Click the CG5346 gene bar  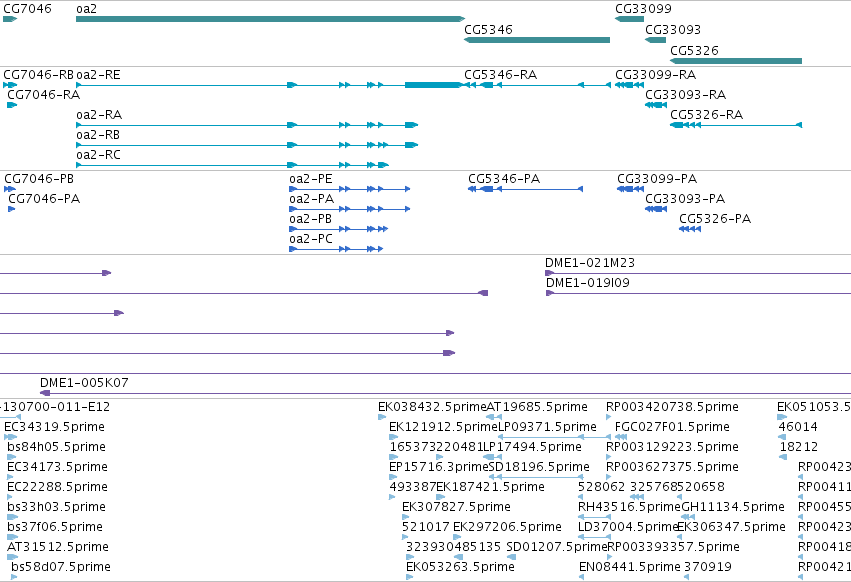537,40
